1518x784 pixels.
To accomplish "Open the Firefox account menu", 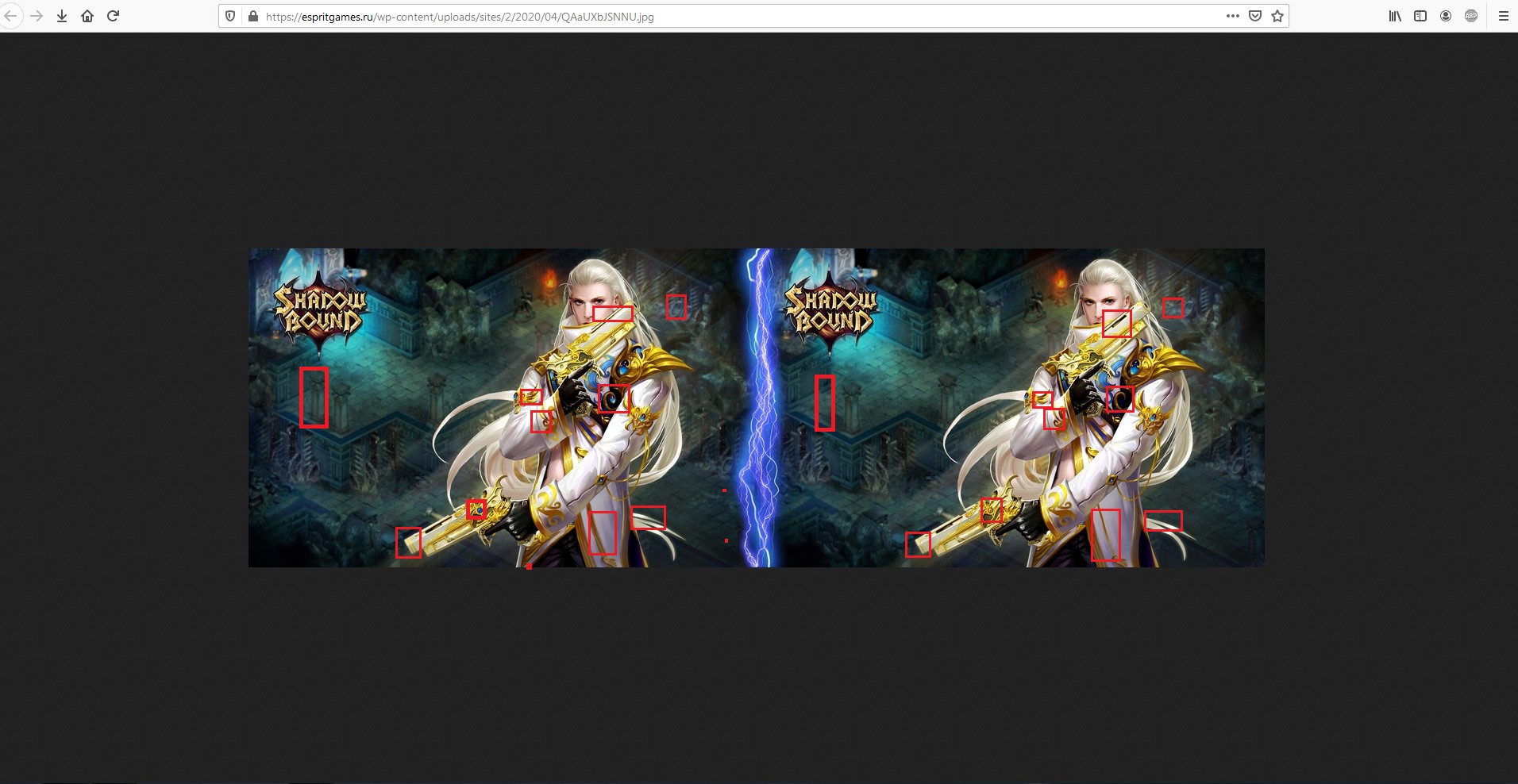I will (1446, 16).
